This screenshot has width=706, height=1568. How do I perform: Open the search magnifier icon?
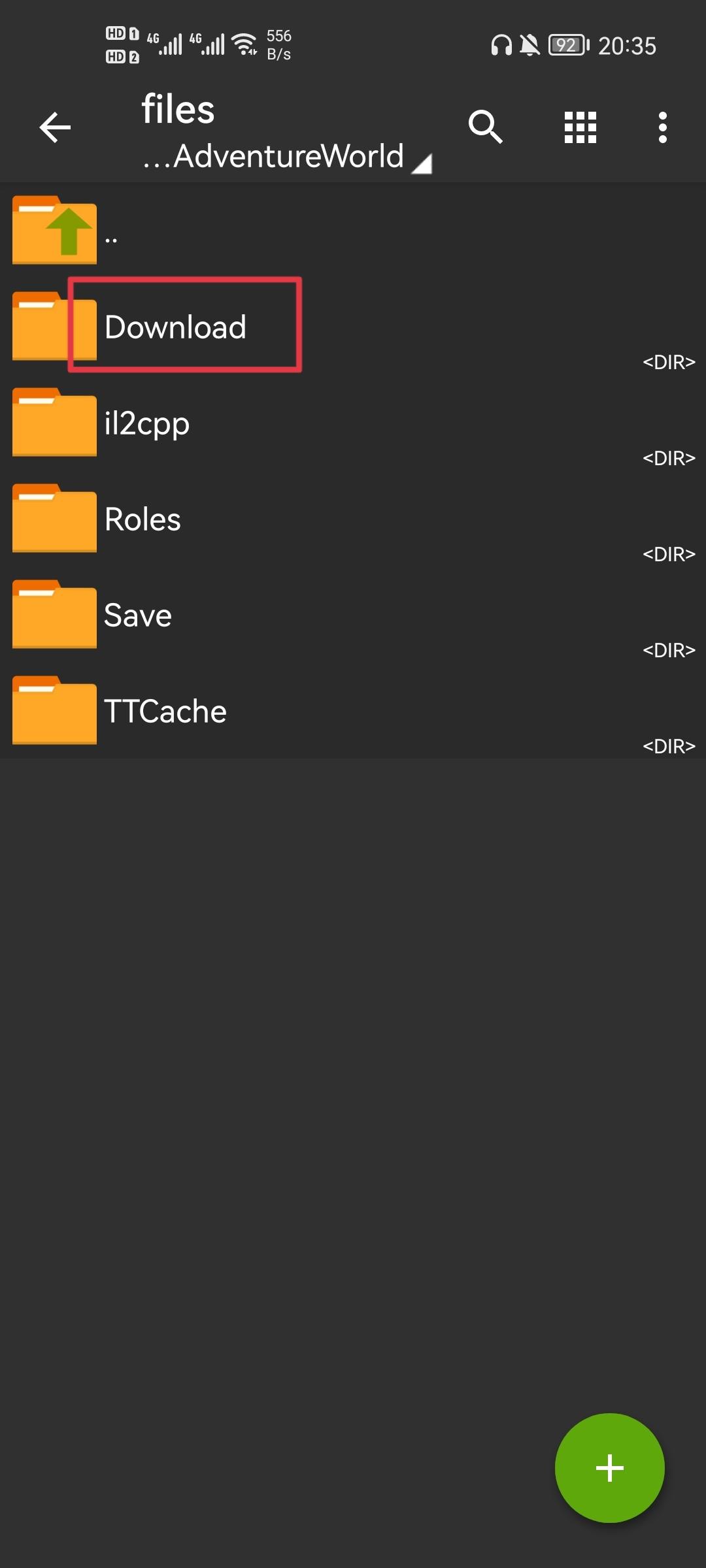coord(485,127)
